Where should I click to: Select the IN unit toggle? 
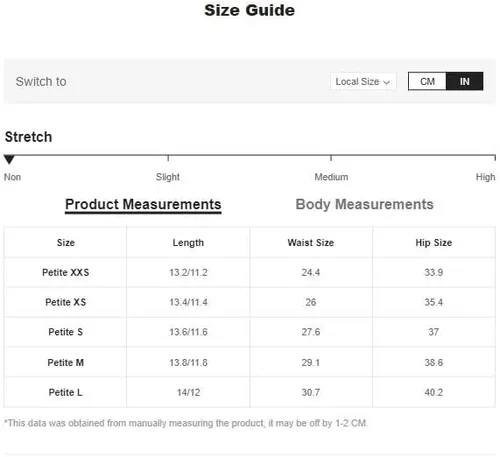pyautogui.click(x=464, y=81)
